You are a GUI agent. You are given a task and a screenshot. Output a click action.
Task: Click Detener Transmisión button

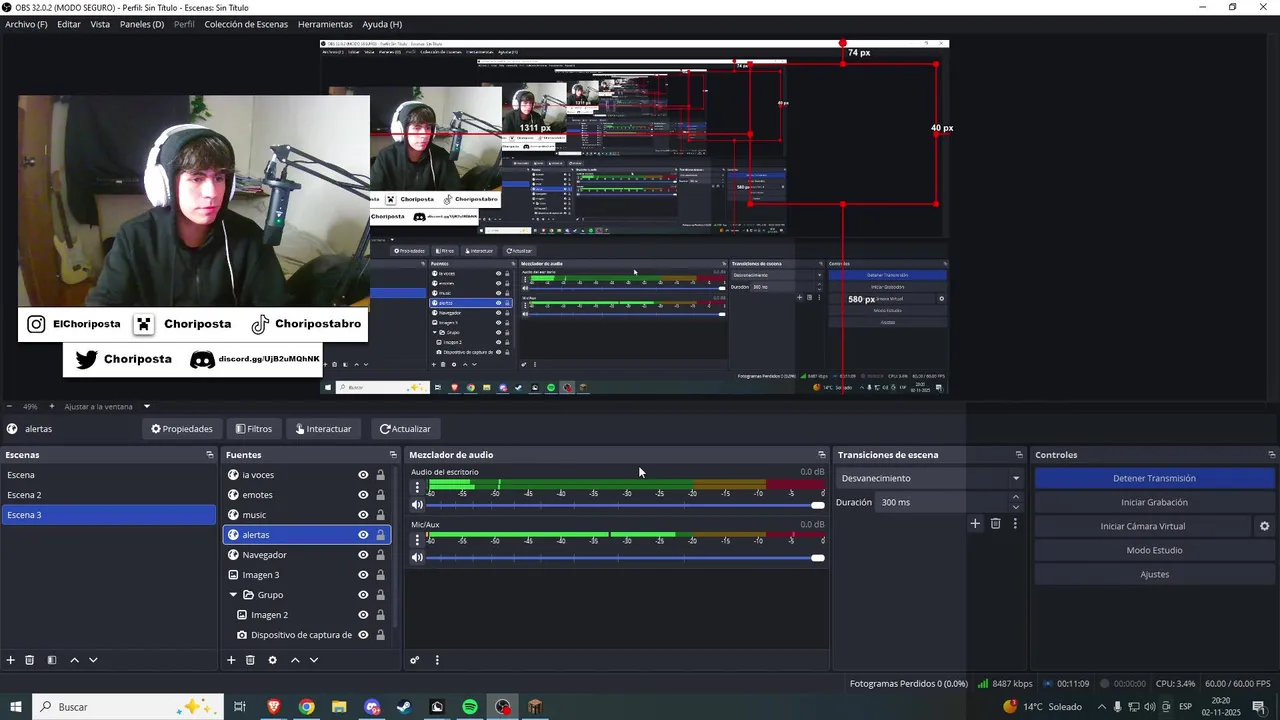(x=1154, y=478)
